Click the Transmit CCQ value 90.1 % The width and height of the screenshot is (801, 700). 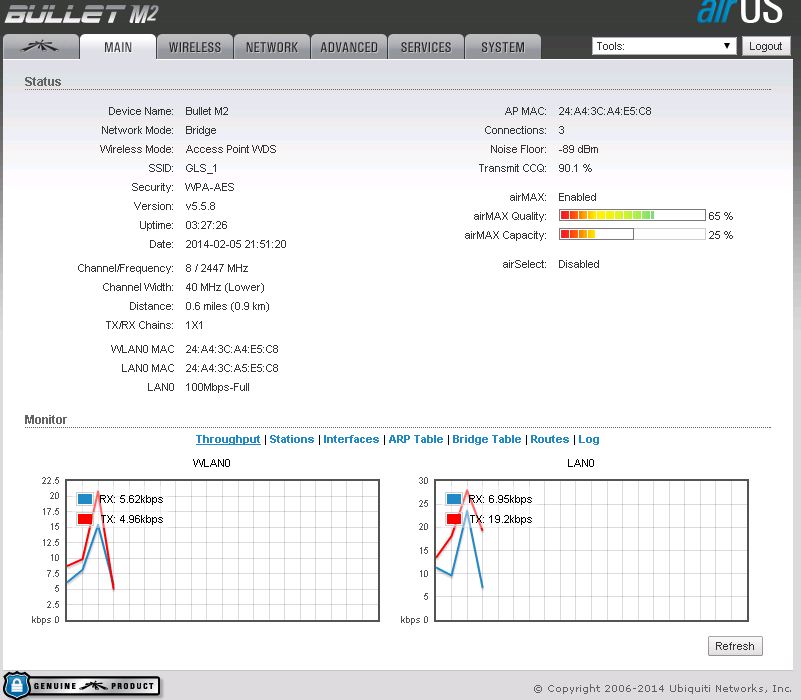(x=575, y=168)
